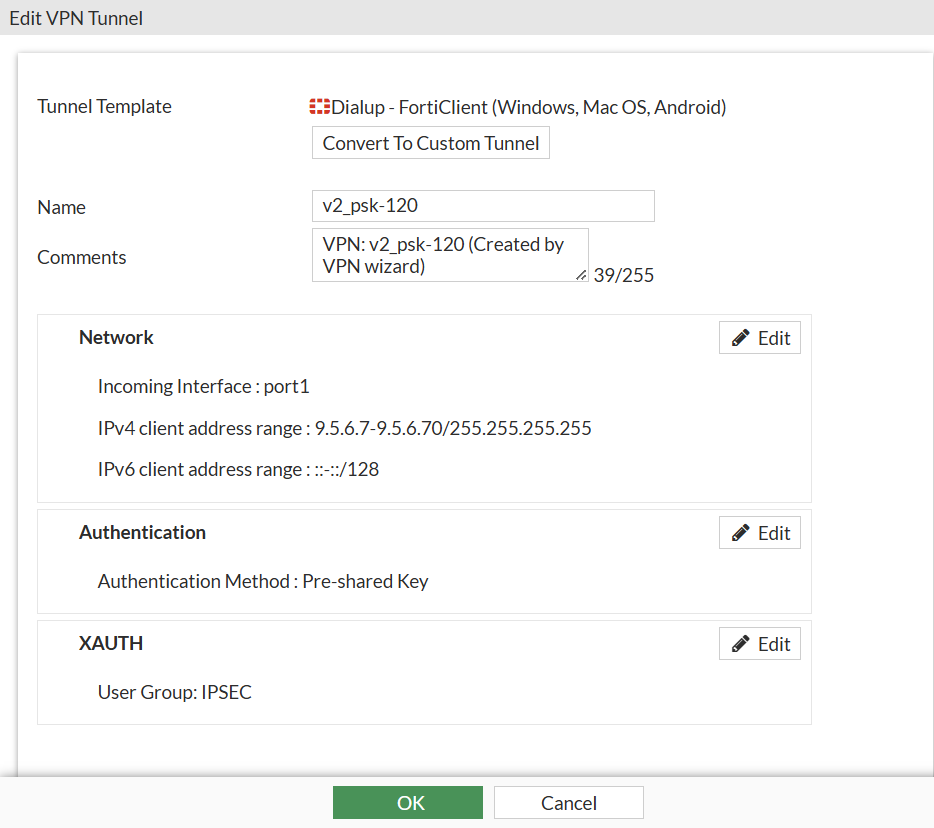Click the pencil icon in Authentication section
Screen dimensions: 934x828
click(741, 533)
